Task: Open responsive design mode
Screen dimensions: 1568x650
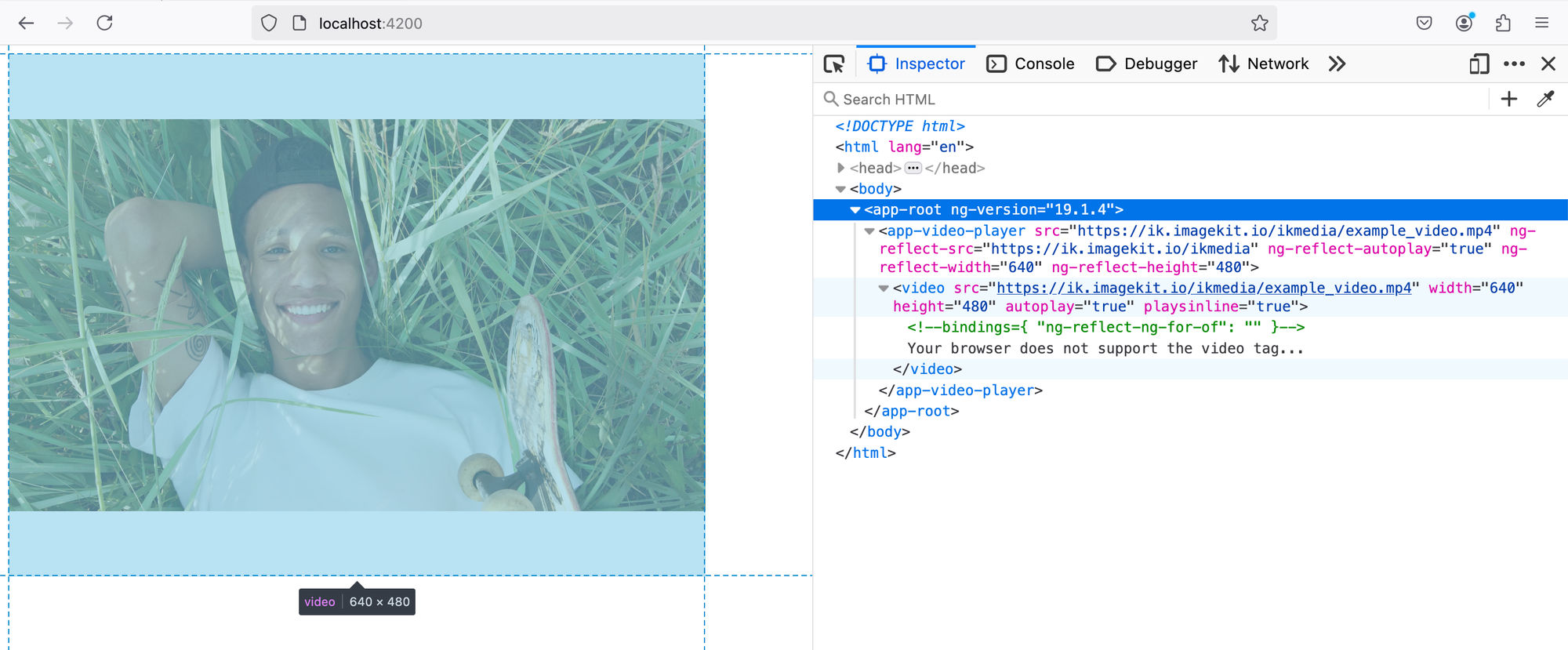Action: point(1479,64)
